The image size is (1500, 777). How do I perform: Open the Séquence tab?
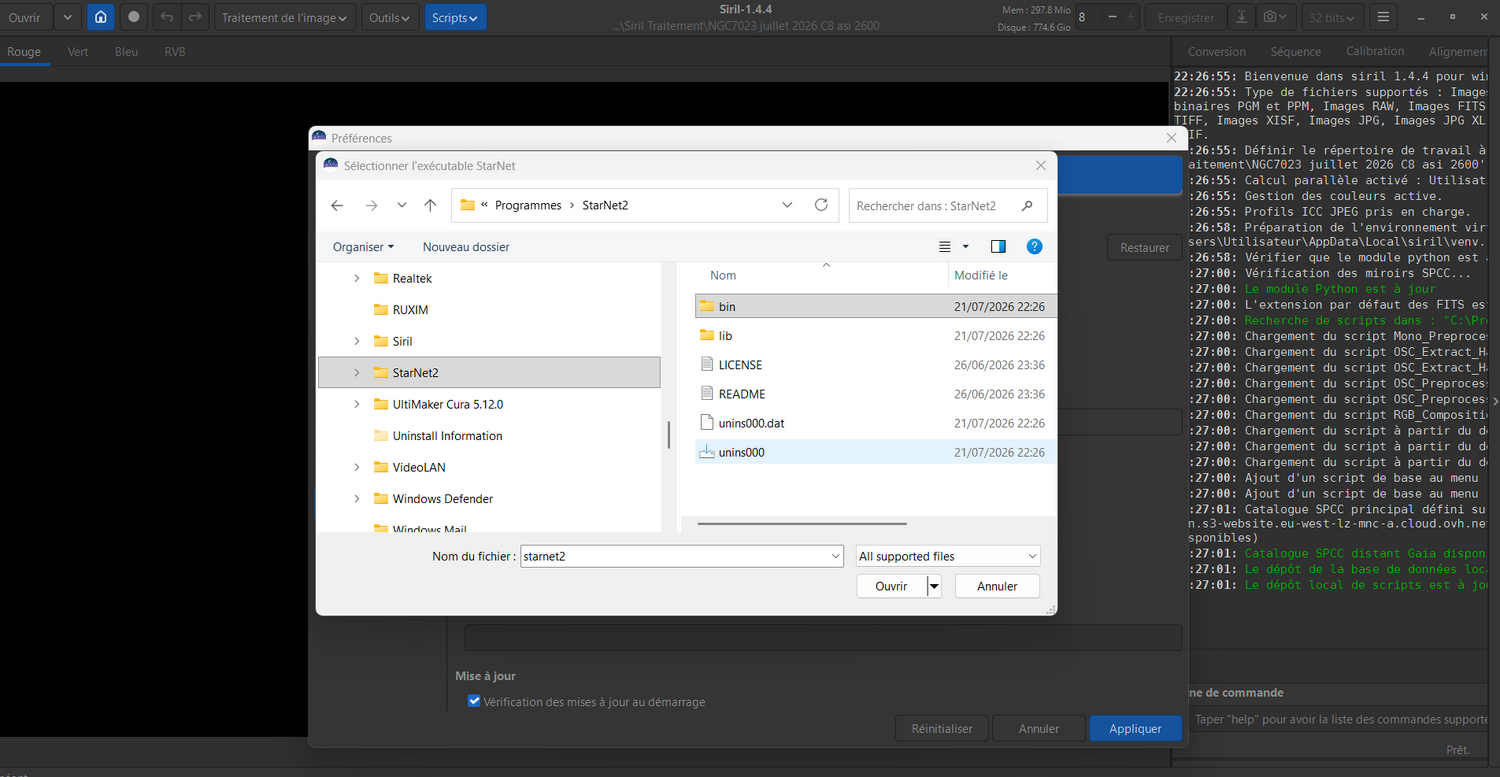[1296, 52]
